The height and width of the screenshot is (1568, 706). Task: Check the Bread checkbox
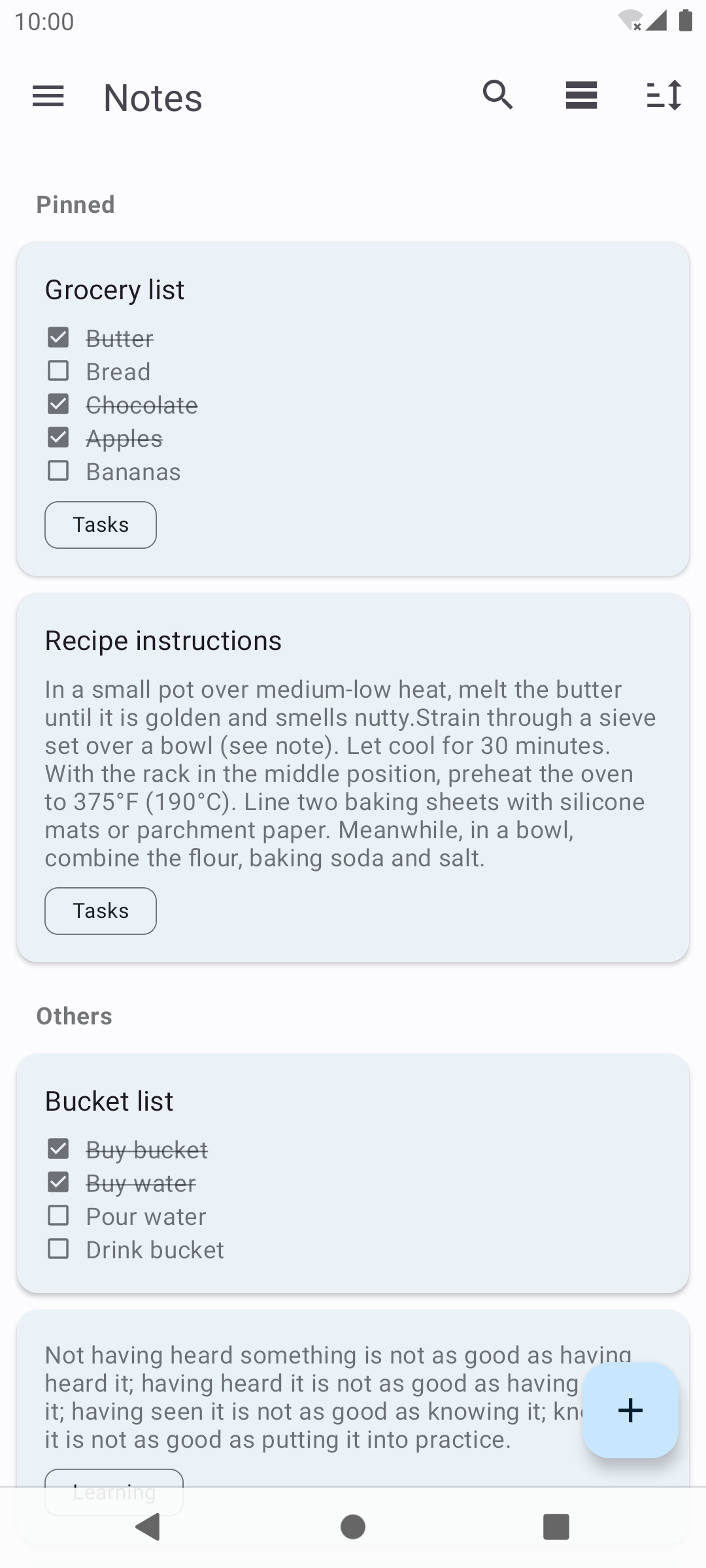pyautogui.click(x=58, y=371)
